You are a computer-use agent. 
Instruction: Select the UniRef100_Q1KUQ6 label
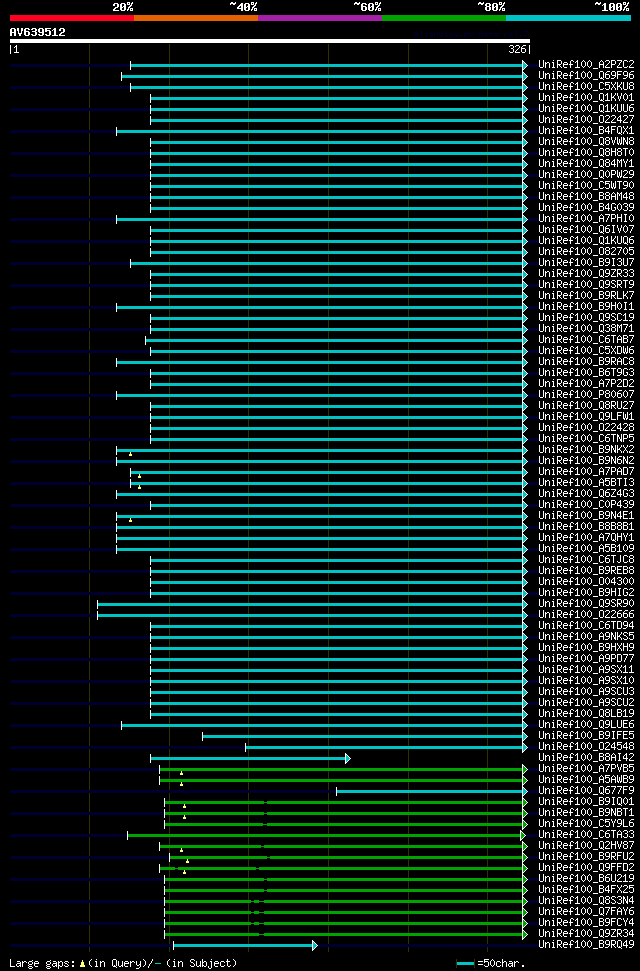coord(586,240)
